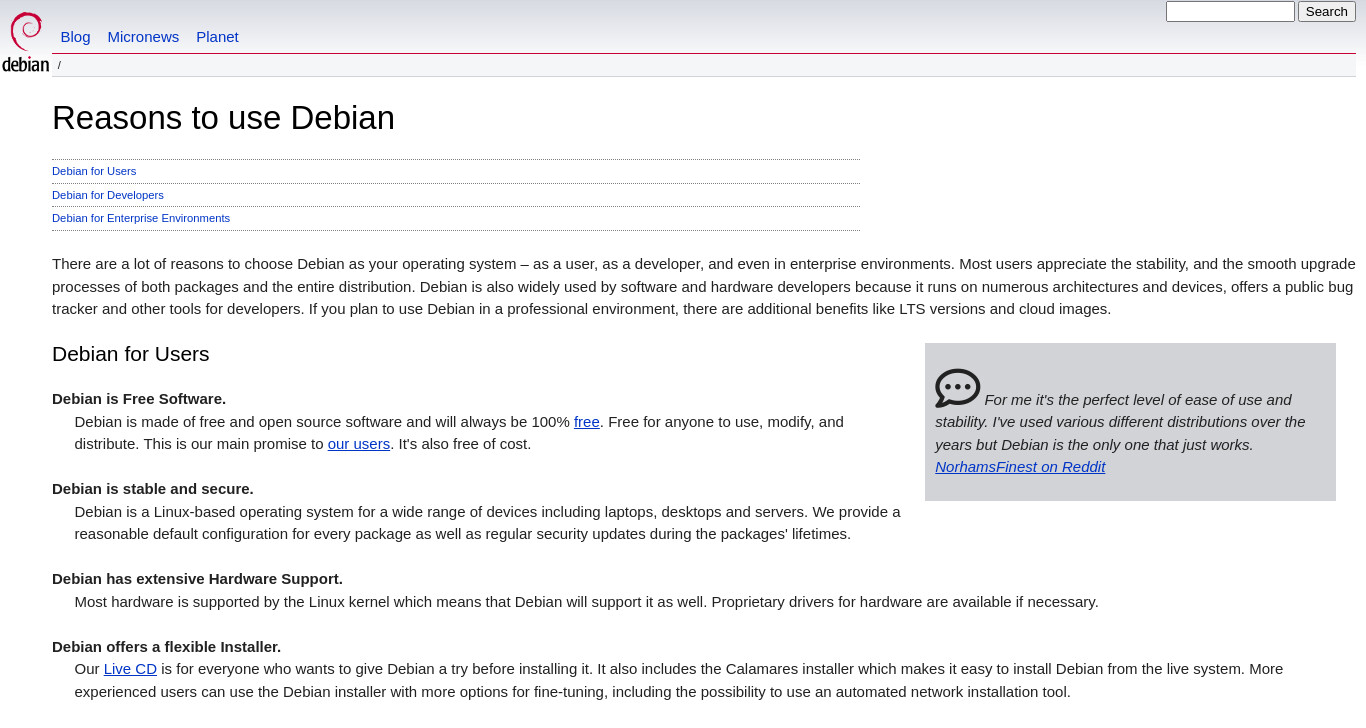Click 'Debian is stable and secure.' term
This screenshot has width=1366, height=728.
153,489
